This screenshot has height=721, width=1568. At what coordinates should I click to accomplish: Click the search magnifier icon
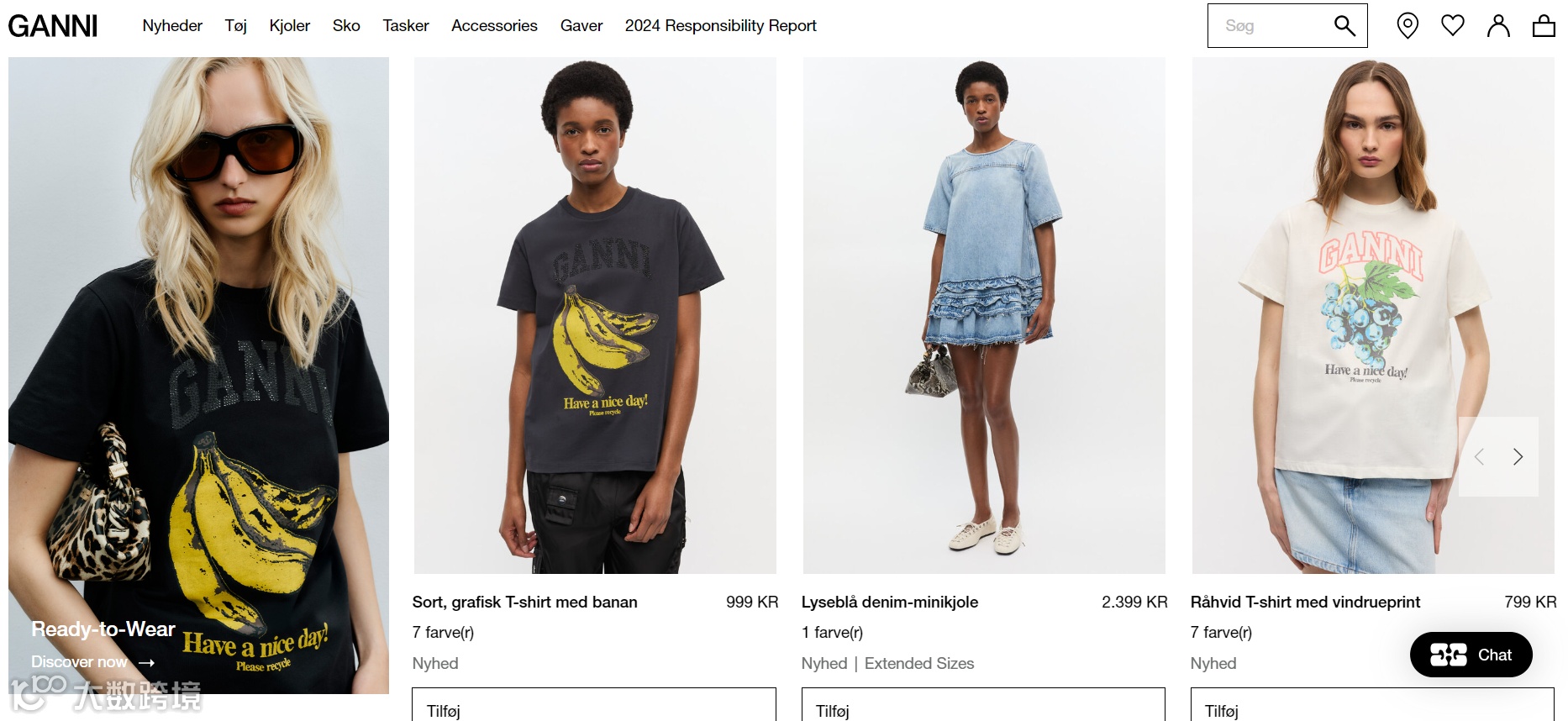pos(1344,26)
